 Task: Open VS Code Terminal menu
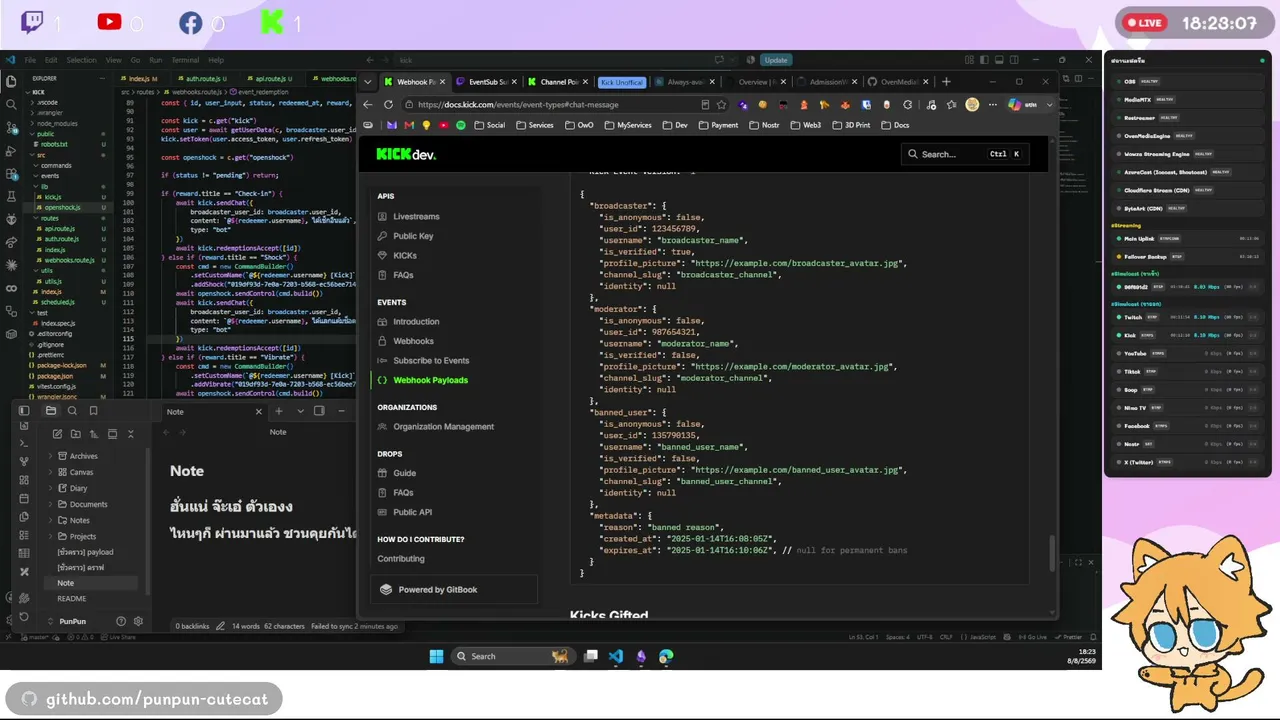click(x=185, y=60)
